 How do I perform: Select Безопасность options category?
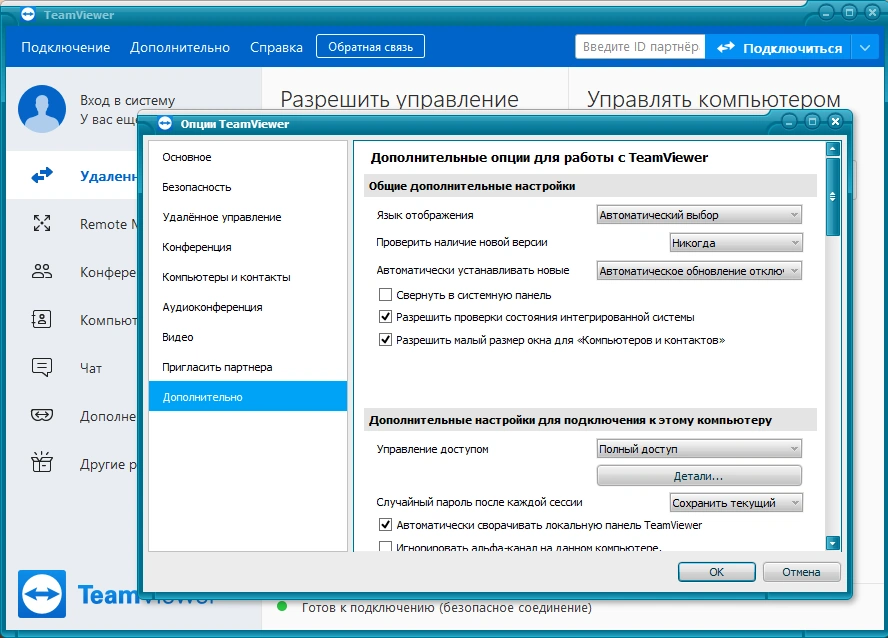pos(247,187)
